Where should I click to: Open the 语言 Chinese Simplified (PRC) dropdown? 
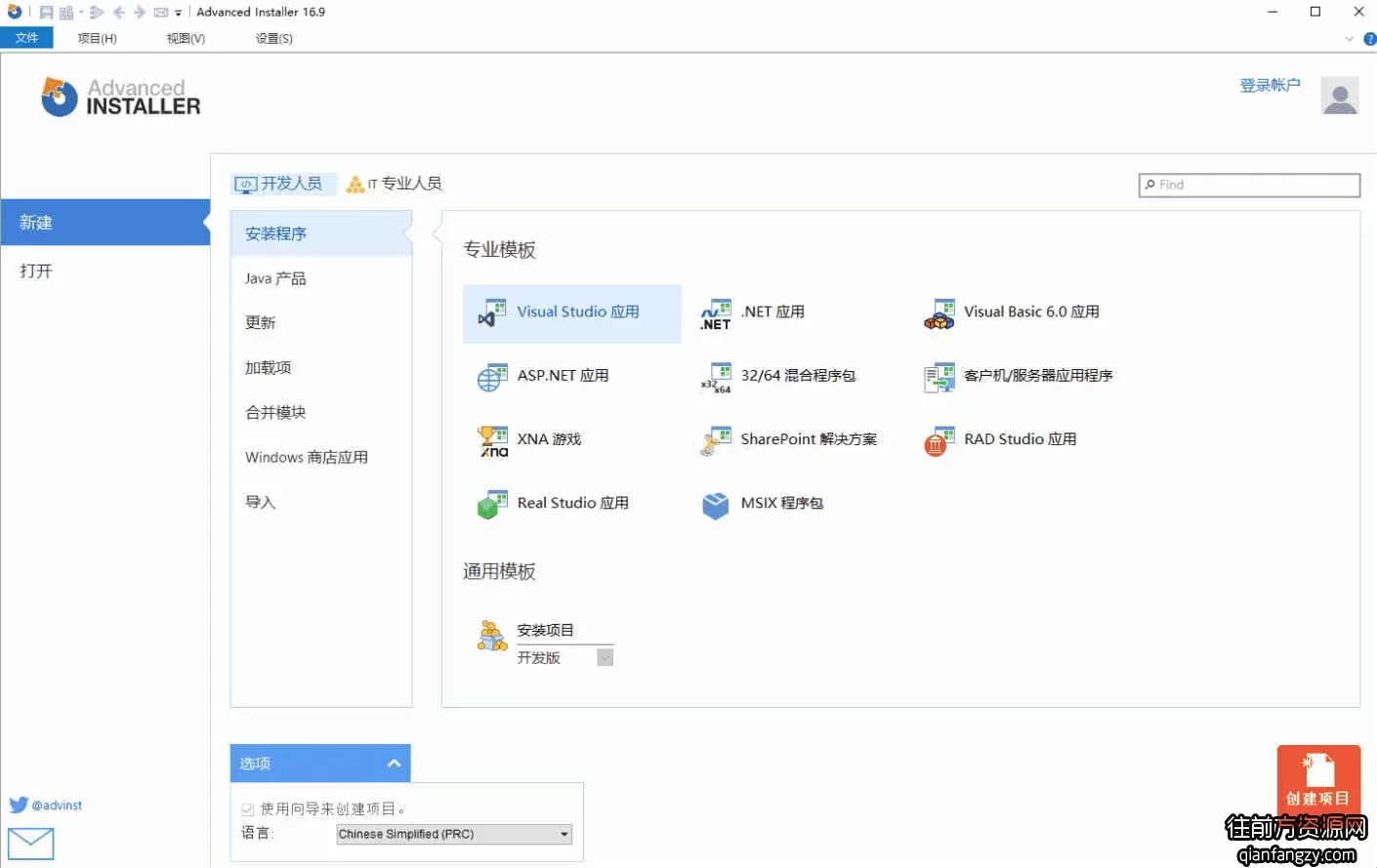pyautogui.click(x=454, y=834)
